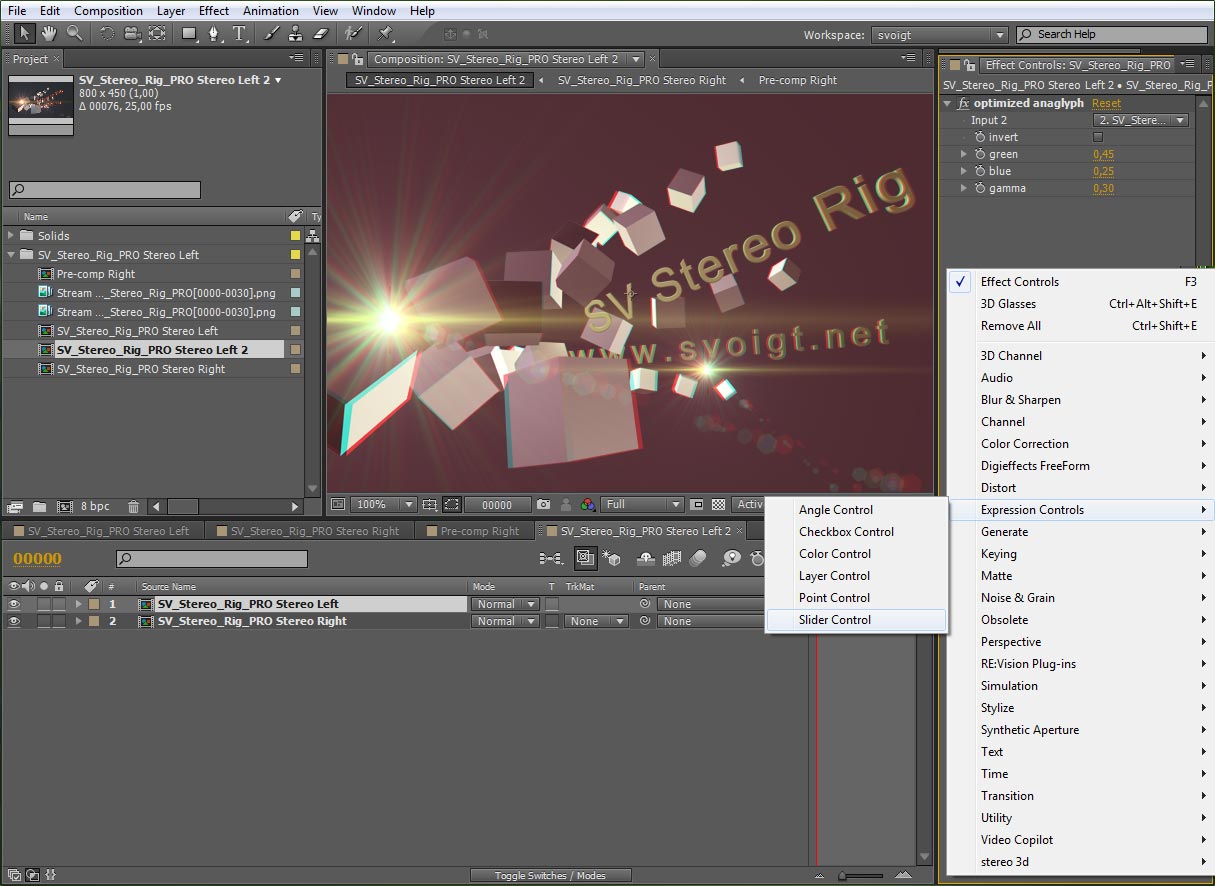Open the Composition menu
This screenshot has height=886, width=1215.
click(108, 11)
